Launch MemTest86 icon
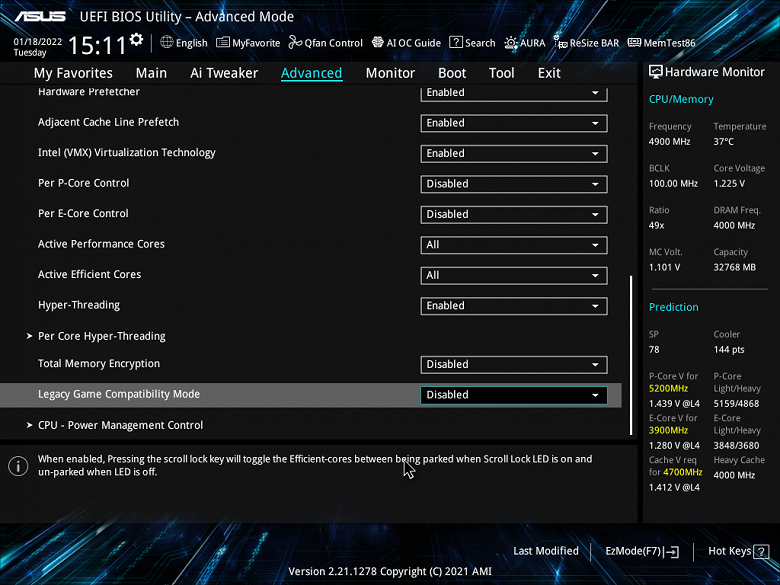 coord(634,43)
